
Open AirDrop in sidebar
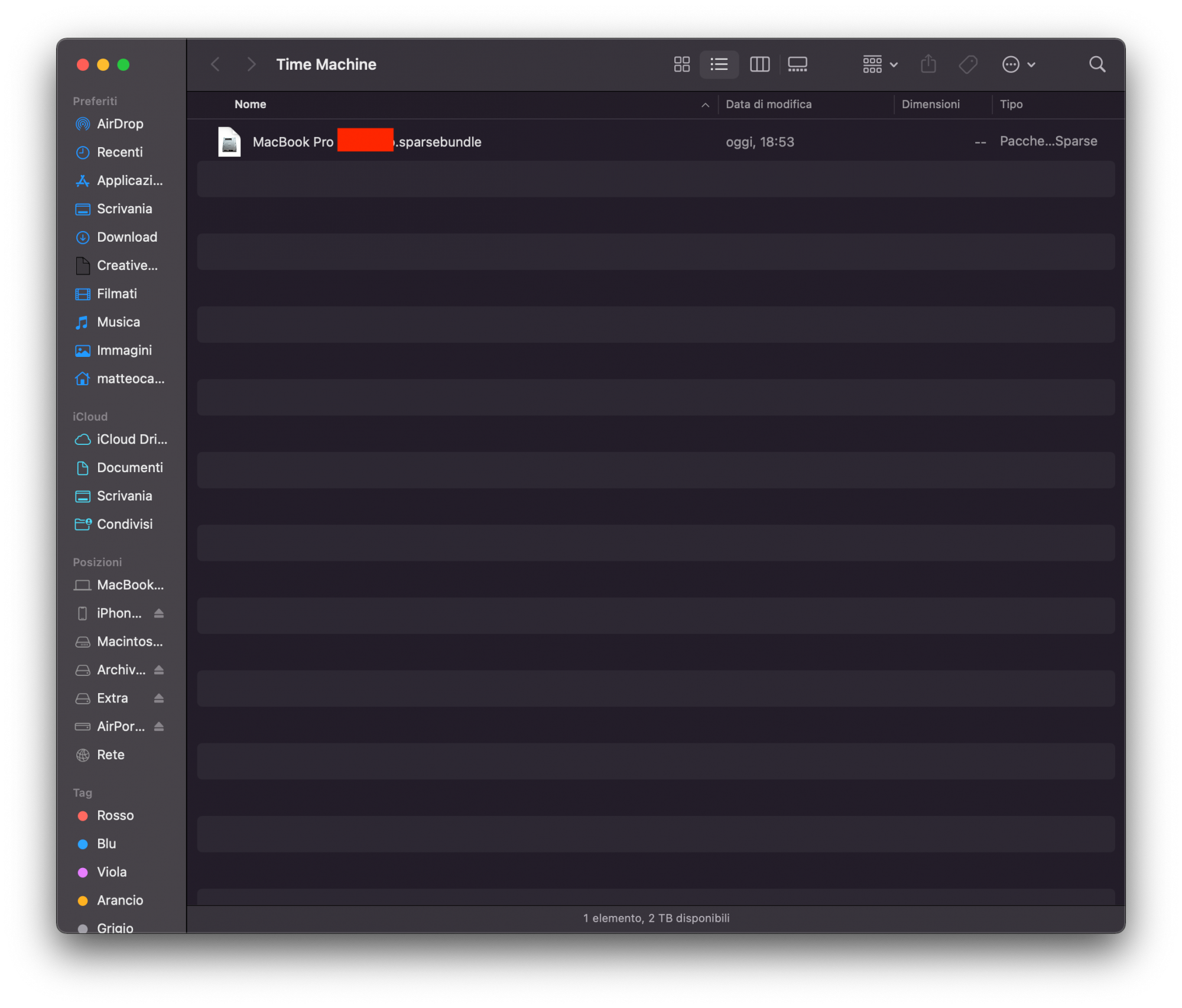pos(119,124)
